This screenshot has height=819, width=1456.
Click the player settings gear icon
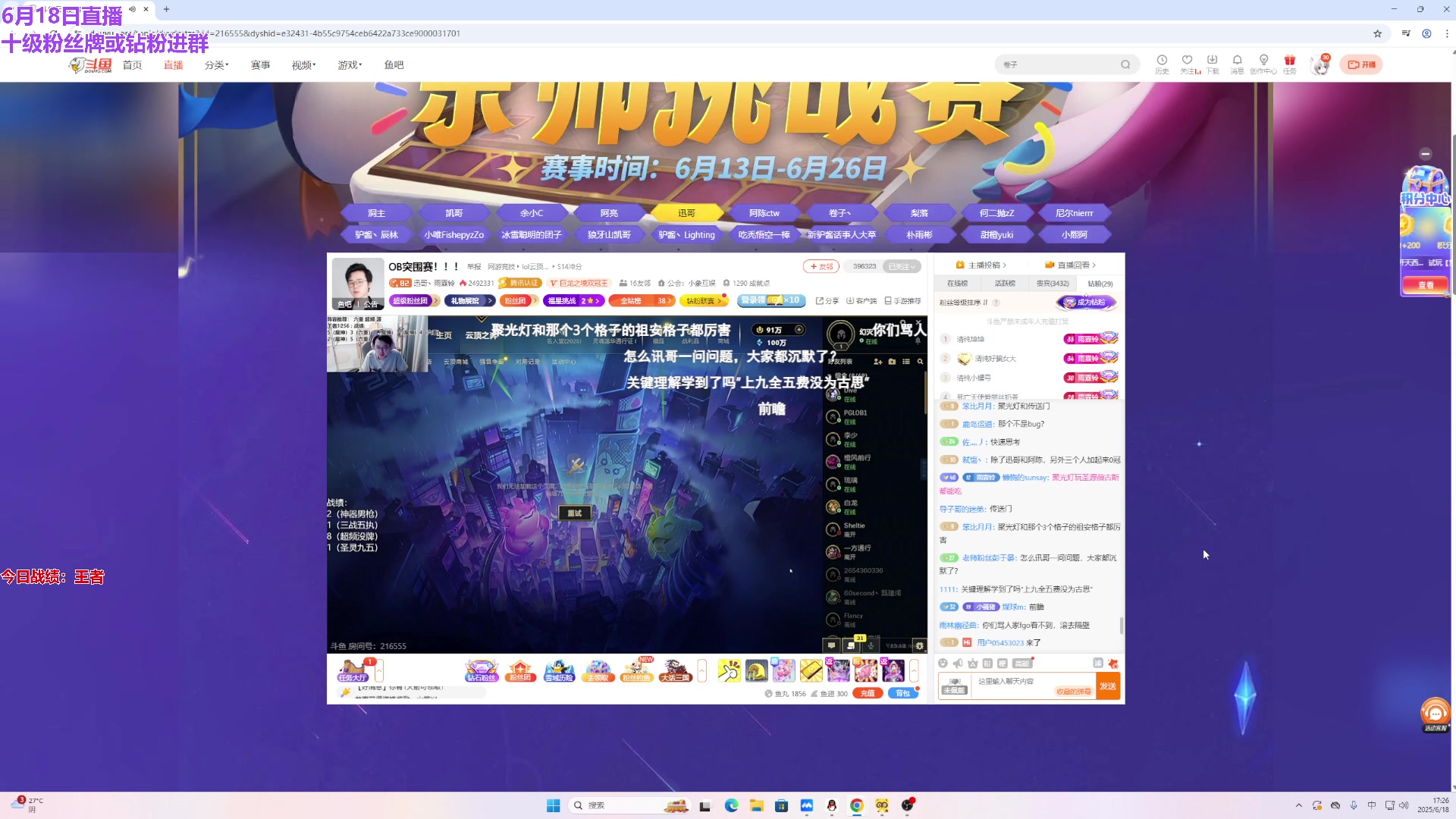pyautogui.click(x=920, y=646)
